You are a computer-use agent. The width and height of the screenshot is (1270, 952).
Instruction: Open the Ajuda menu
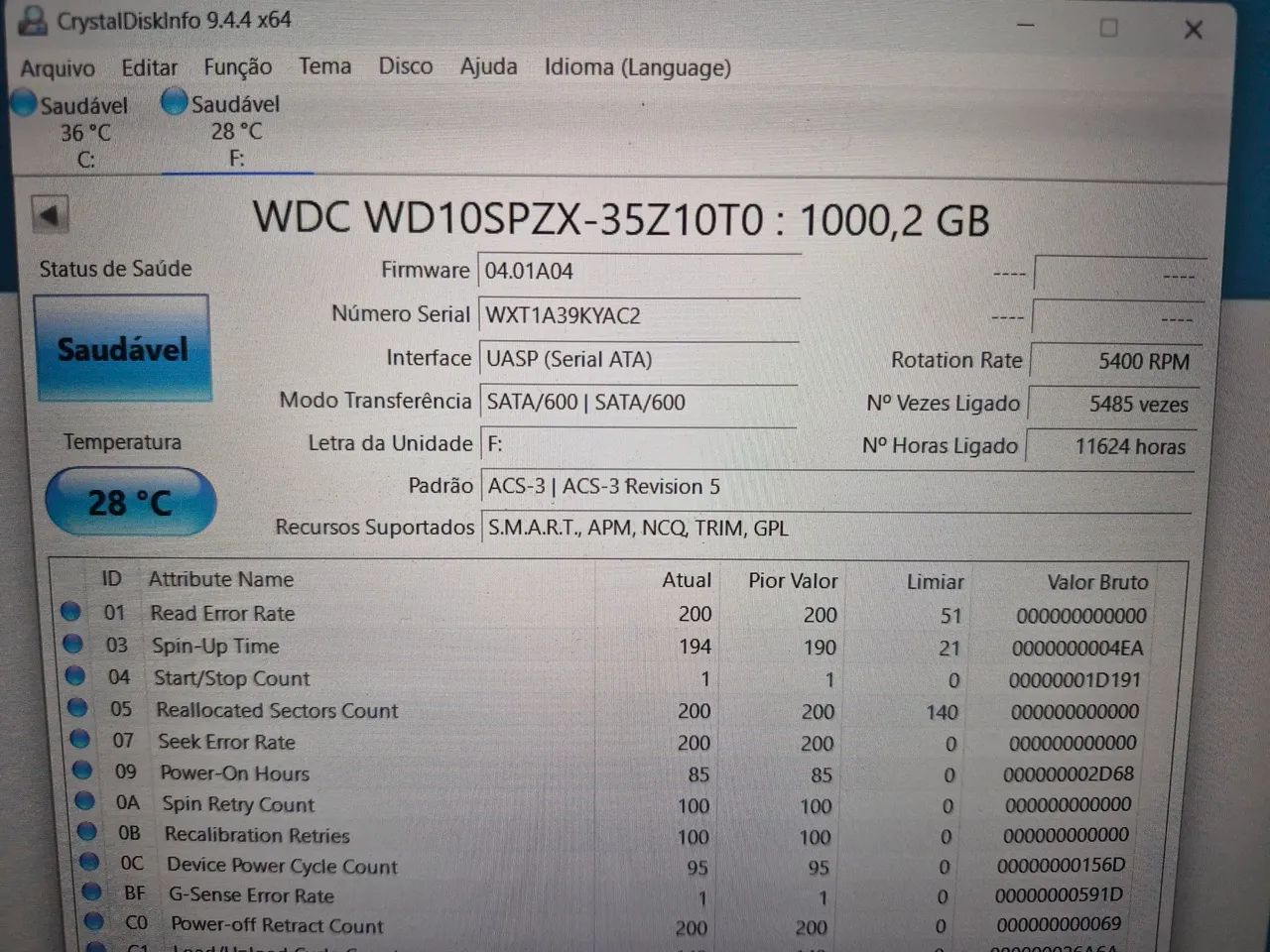pos(488,66)
